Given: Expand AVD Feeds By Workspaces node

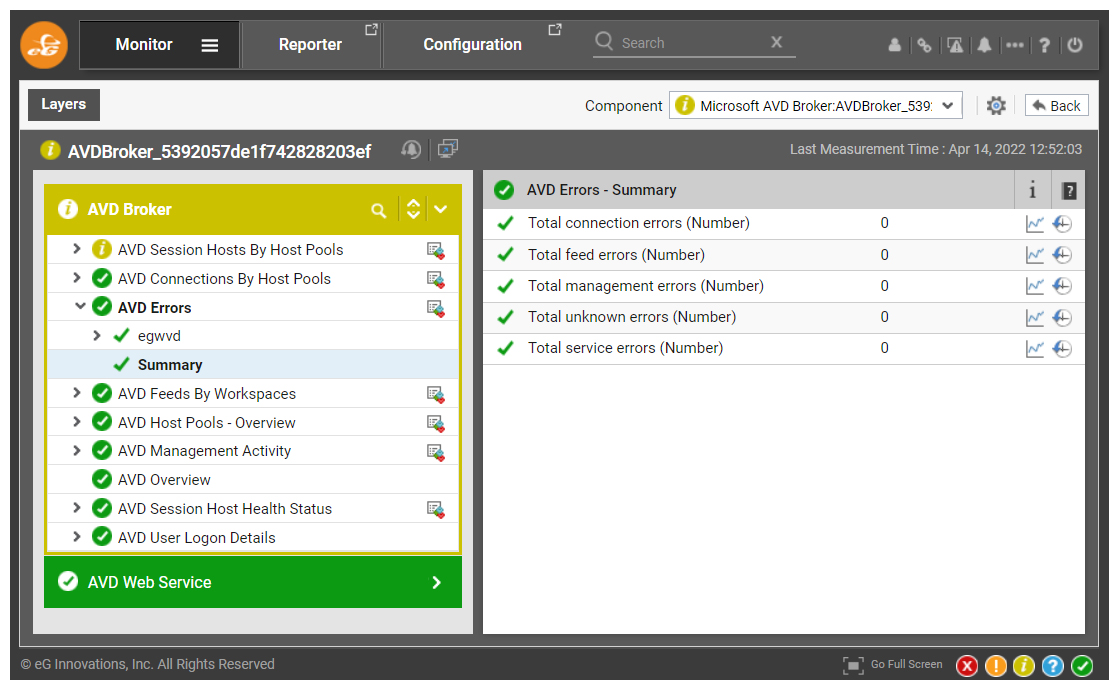Looking at the screenshot, I should coord(76,392).
